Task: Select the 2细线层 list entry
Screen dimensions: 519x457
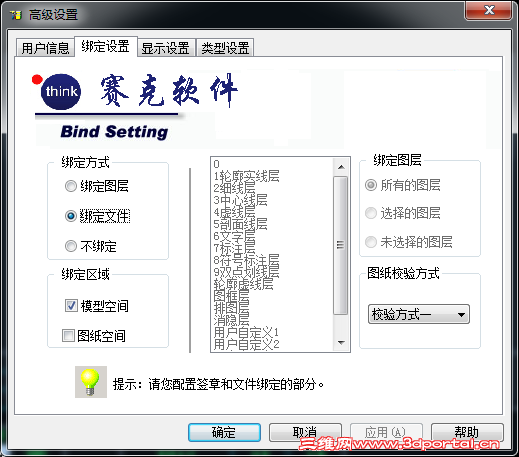Action: tap(273, 188)
